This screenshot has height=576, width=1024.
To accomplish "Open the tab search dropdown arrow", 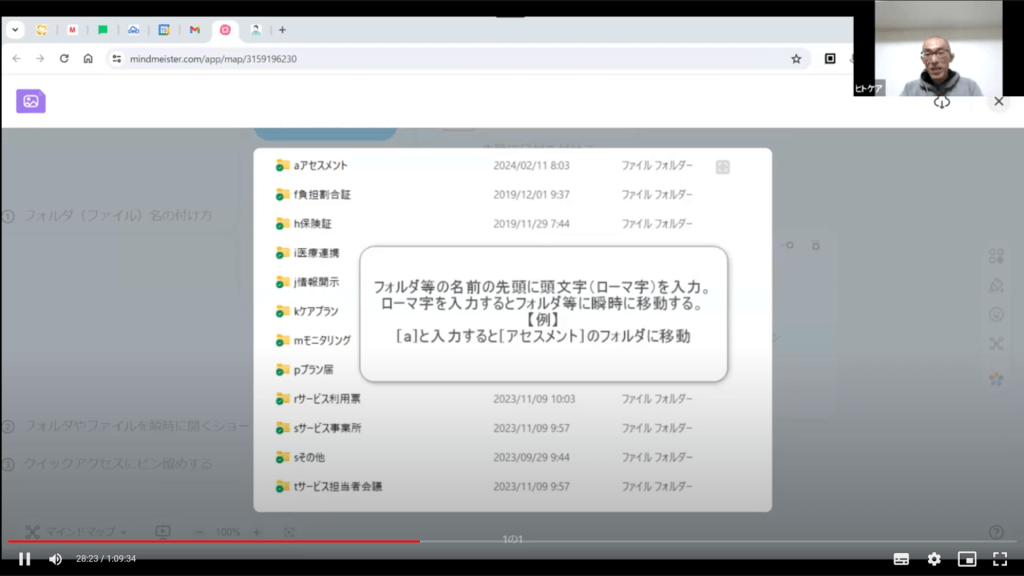I will tap(15, 30).
